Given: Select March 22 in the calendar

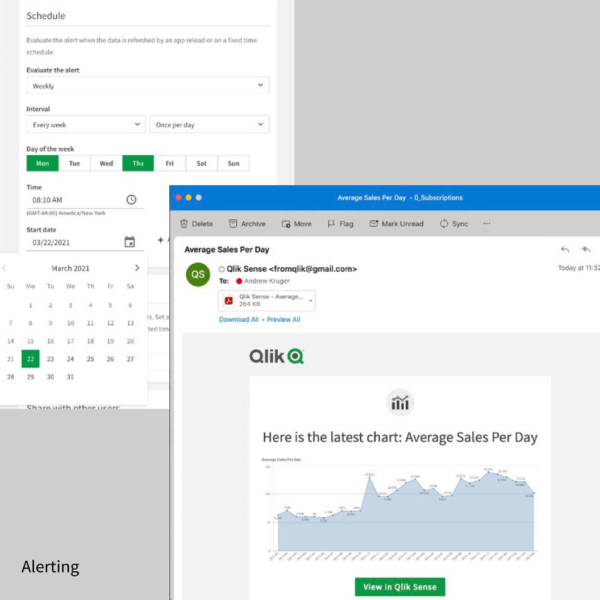Looking at the screenshot, I should click(31, 359).
